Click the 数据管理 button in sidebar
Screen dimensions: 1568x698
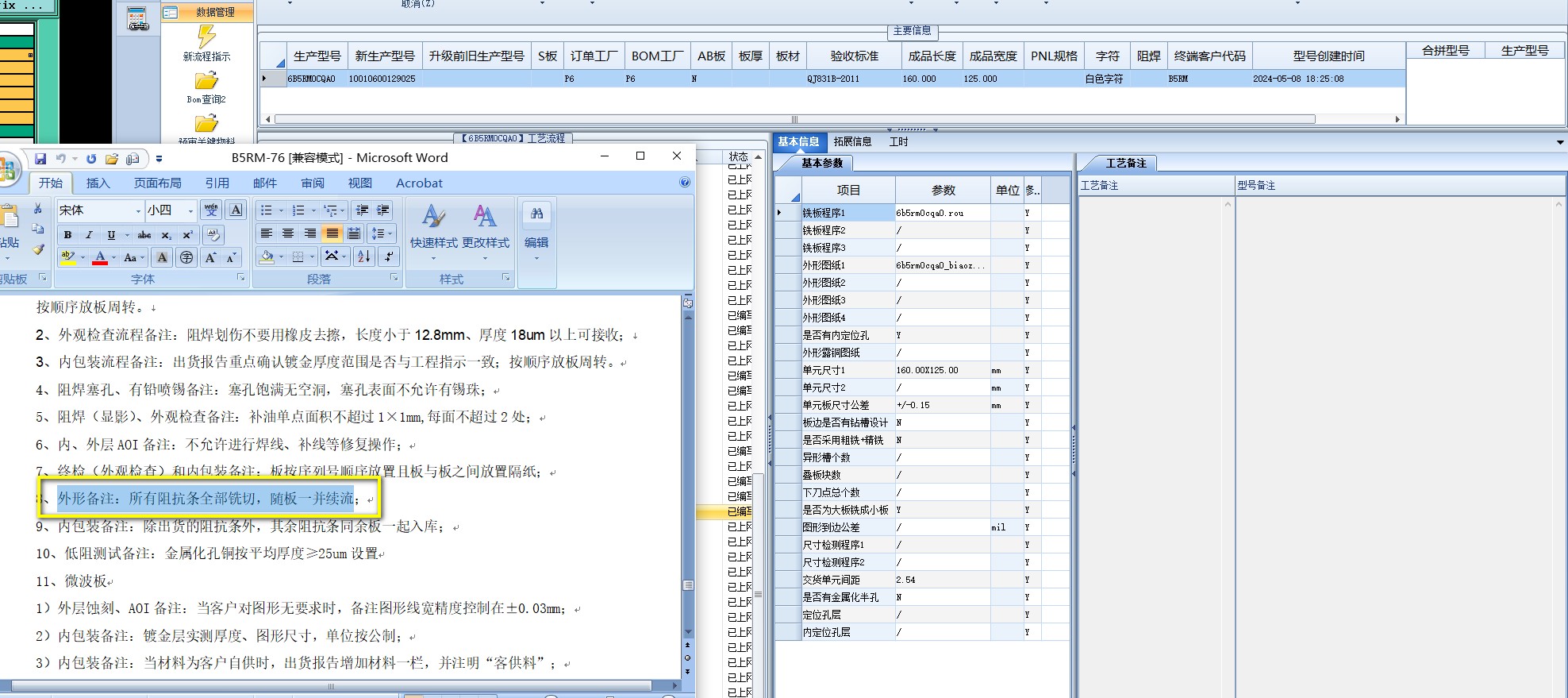[x=207, y=12]
